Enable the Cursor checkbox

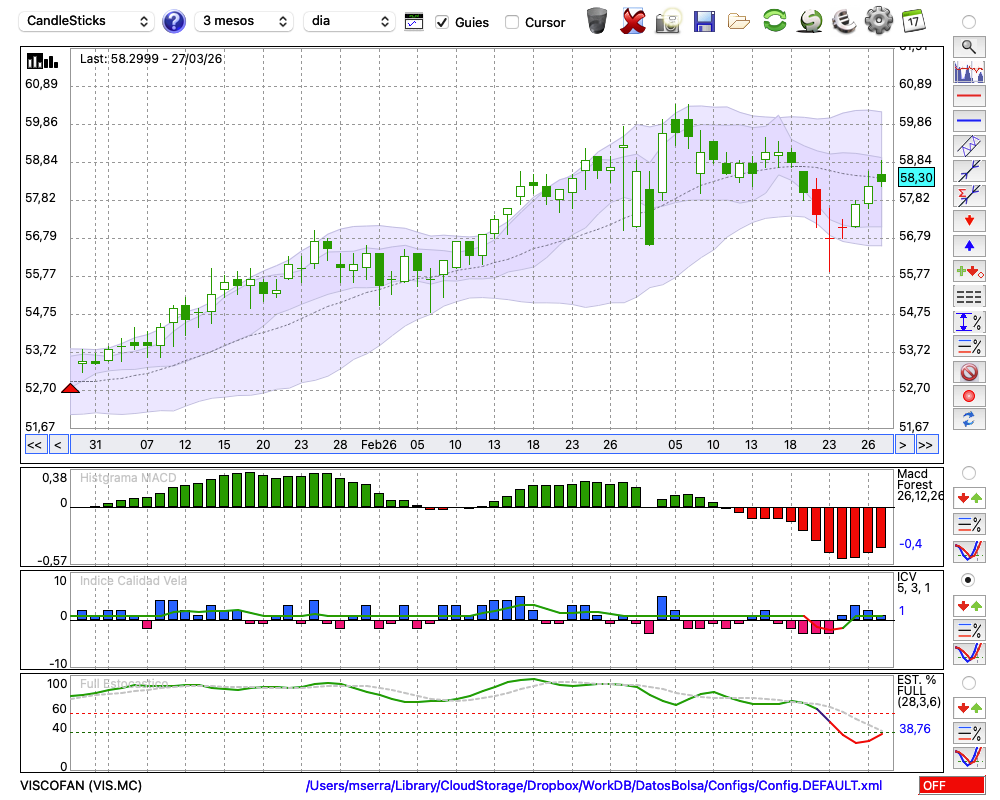(511, 22)
